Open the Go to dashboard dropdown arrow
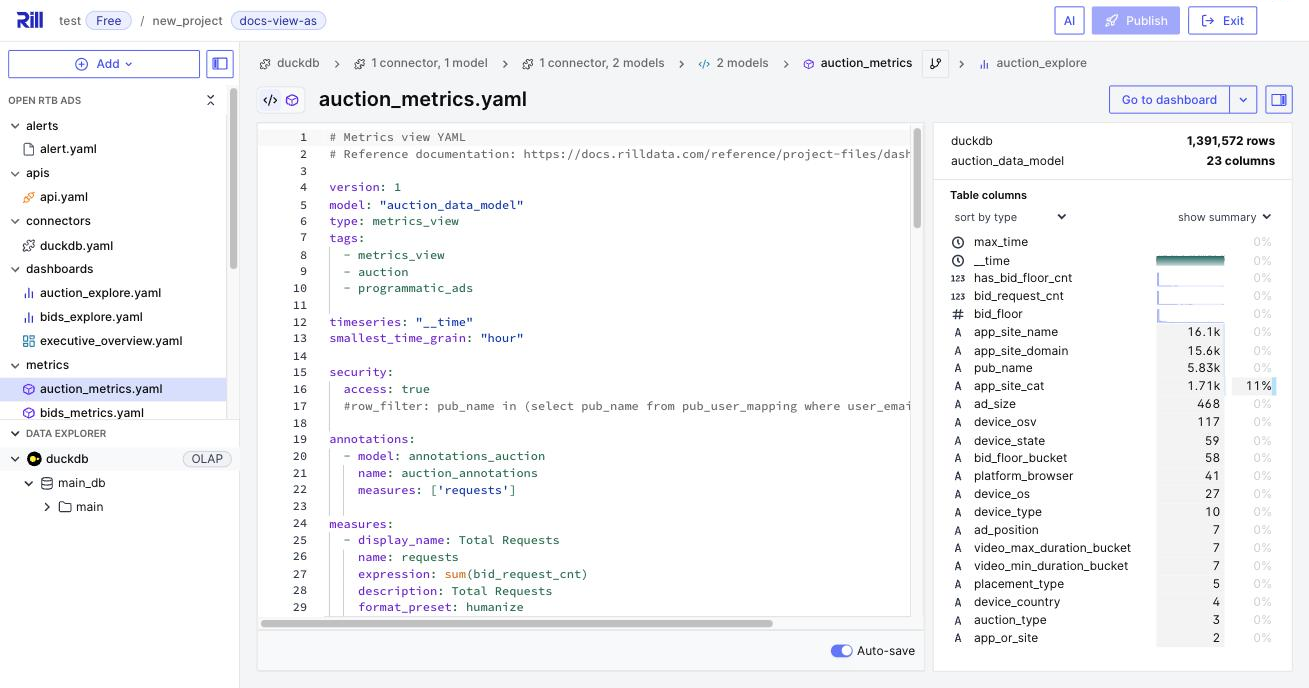Image resolution: width=1309 pixels, height=688 pixels. pos(1243,100)
